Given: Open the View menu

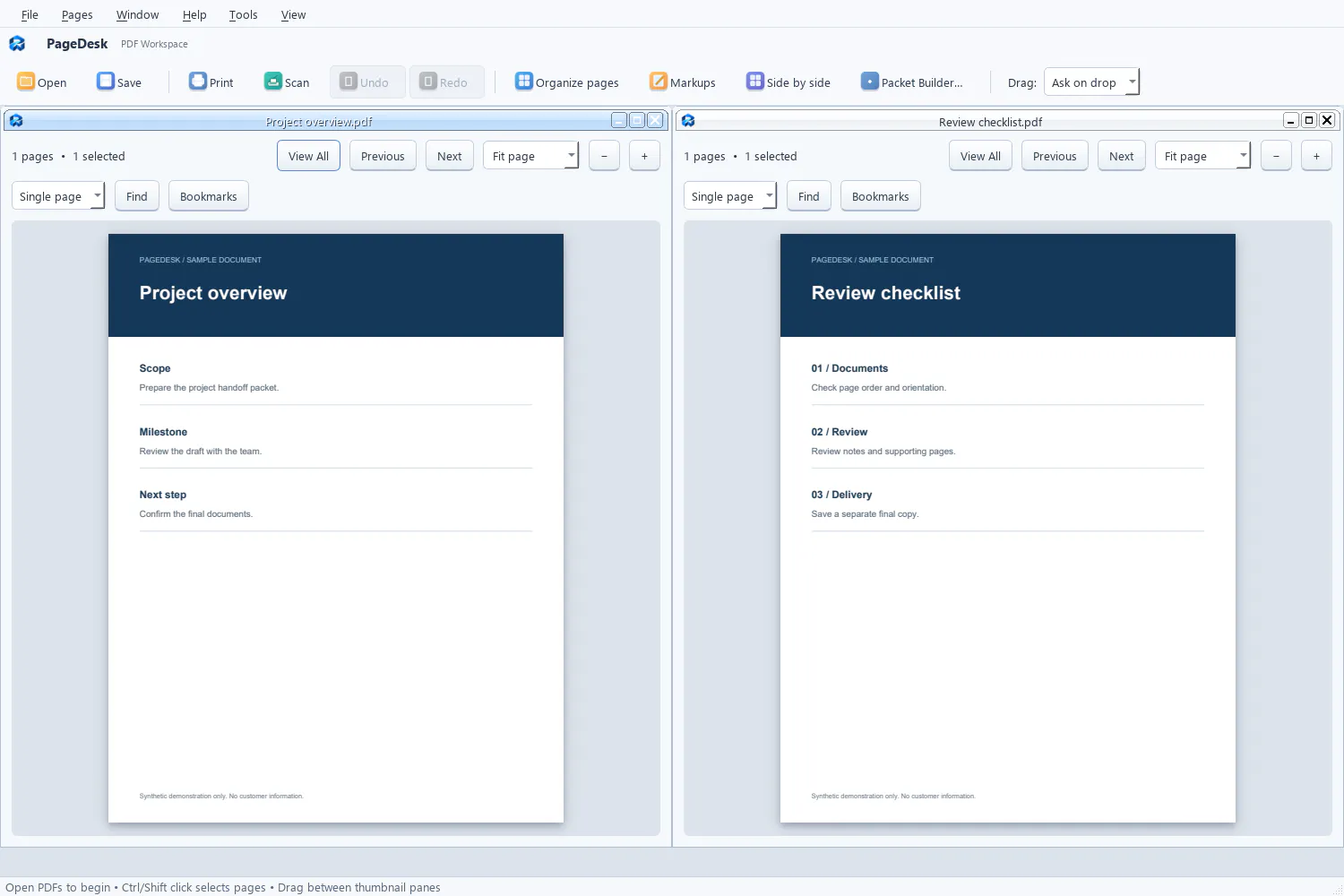Looking at the screenshot, I should pos(293,14).
